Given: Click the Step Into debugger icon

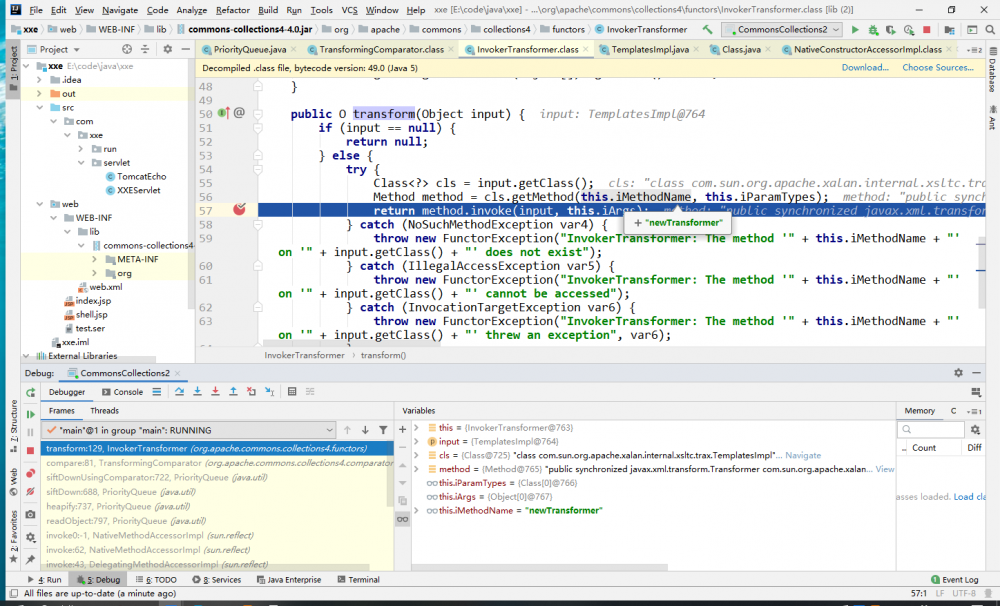Looking at the screenshot, I should click(x=198, y=392).
